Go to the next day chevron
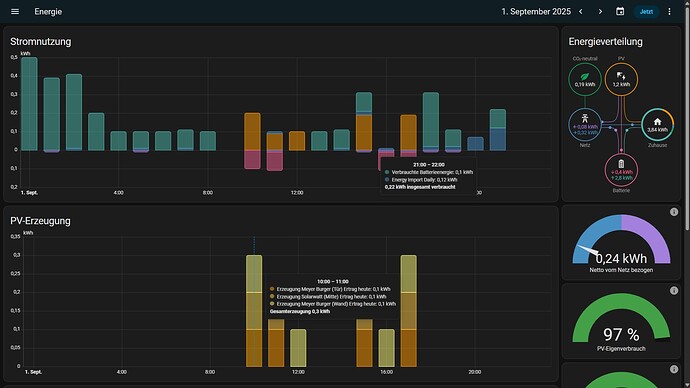690x388 pixels. [x=600, y=11]
